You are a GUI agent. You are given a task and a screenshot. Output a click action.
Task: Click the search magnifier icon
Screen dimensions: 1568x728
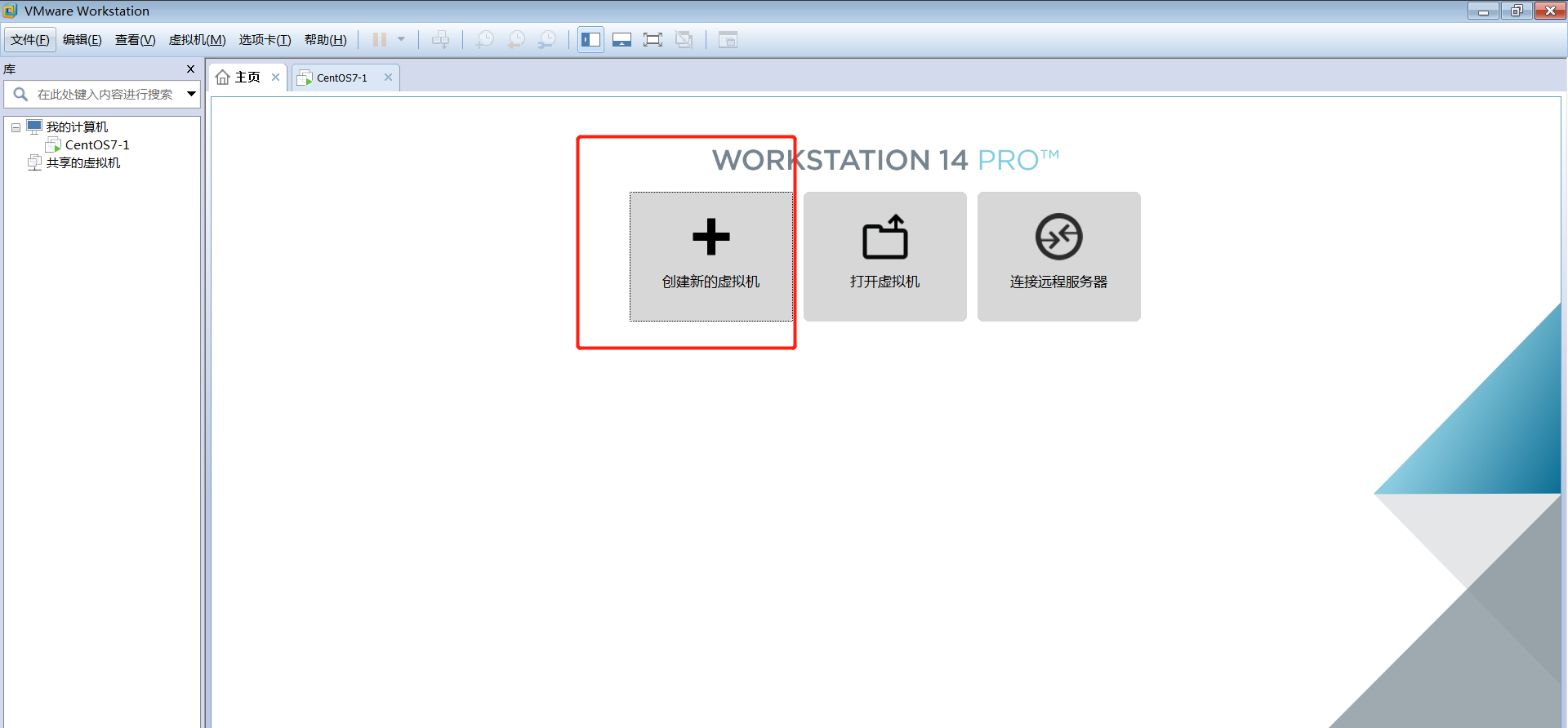(20, 94)
